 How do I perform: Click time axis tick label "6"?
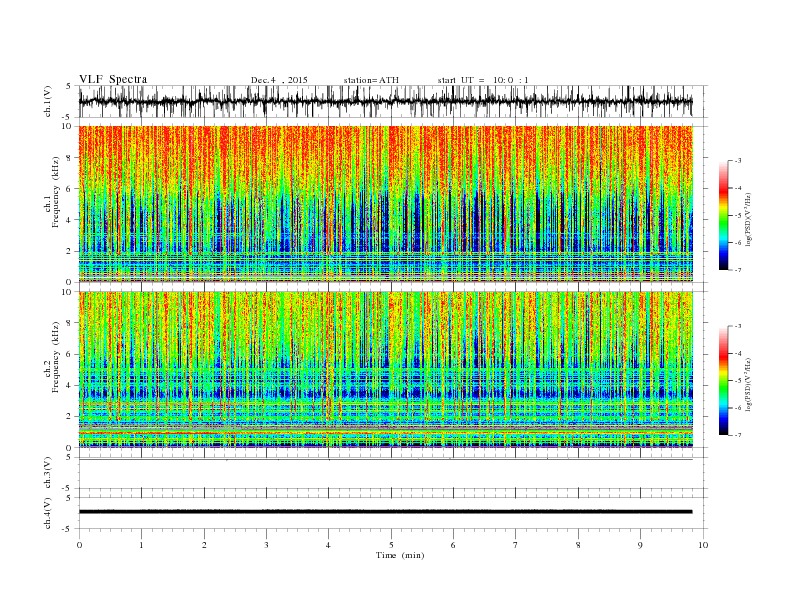pyautogui.click(x=453, y=545)
